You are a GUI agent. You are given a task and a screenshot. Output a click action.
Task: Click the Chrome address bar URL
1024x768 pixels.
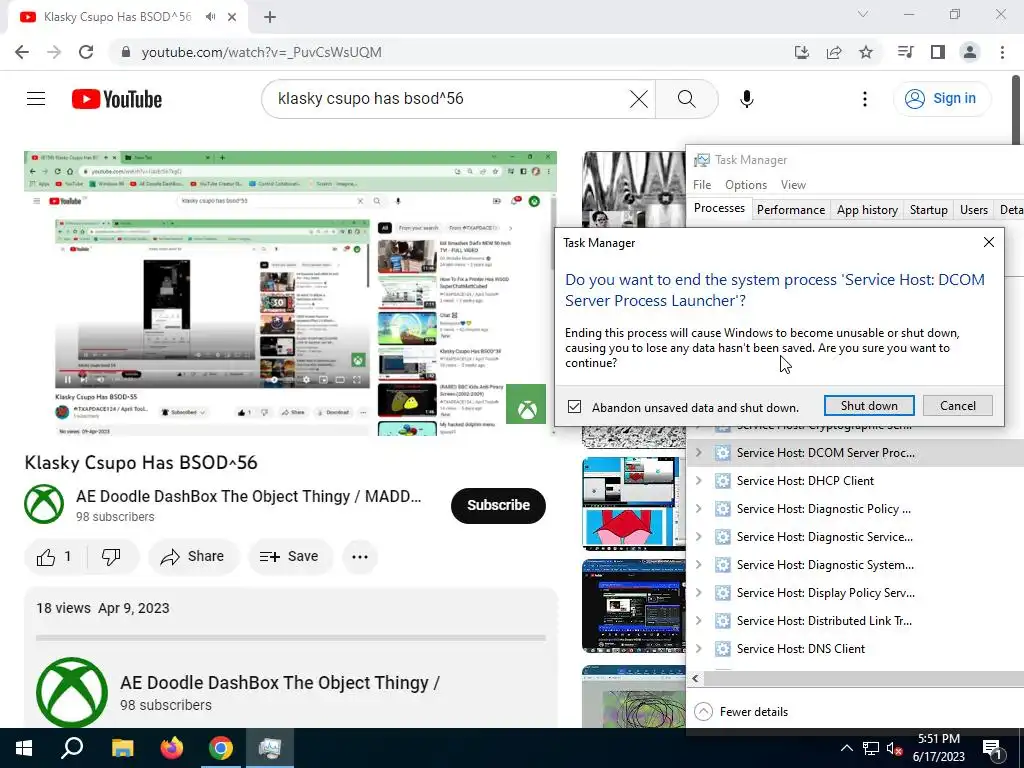(261, 52)
